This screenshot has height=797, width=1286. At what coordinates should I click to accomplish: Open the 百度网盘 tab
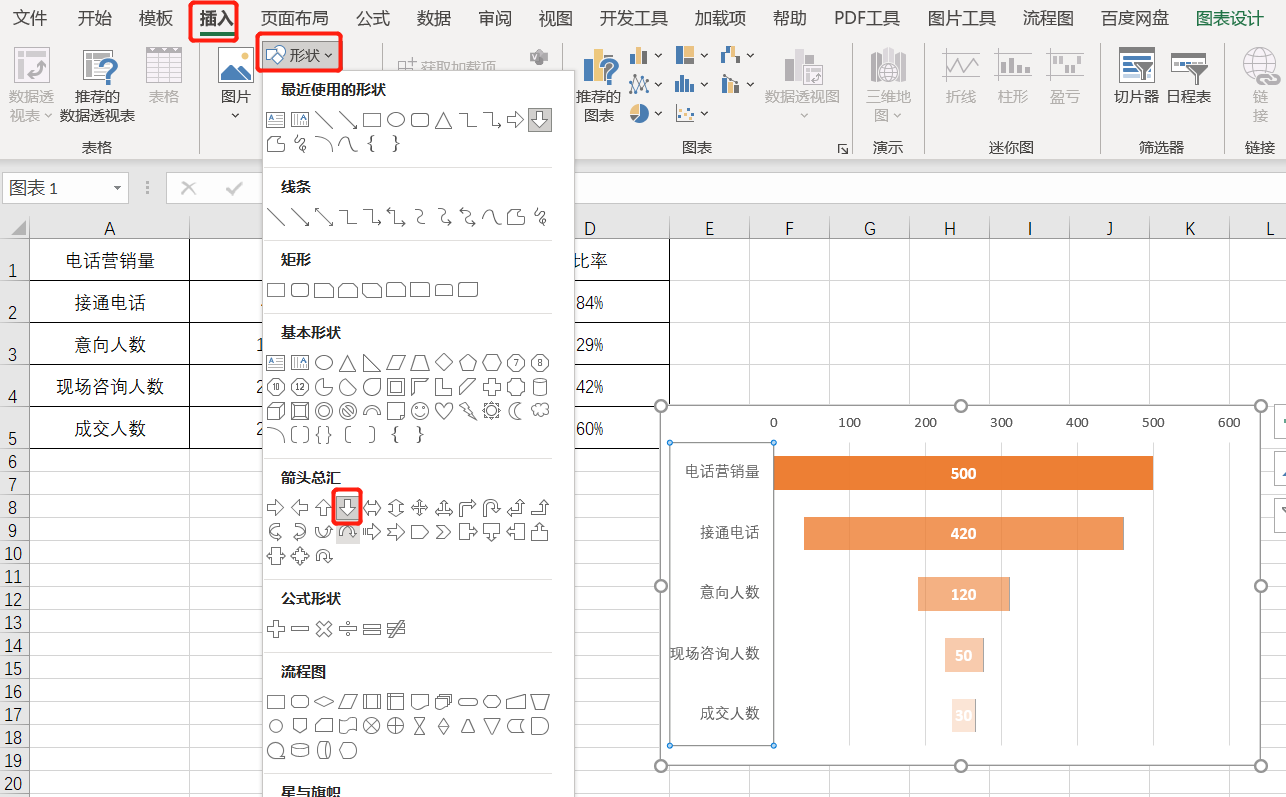coord(1134,18)
